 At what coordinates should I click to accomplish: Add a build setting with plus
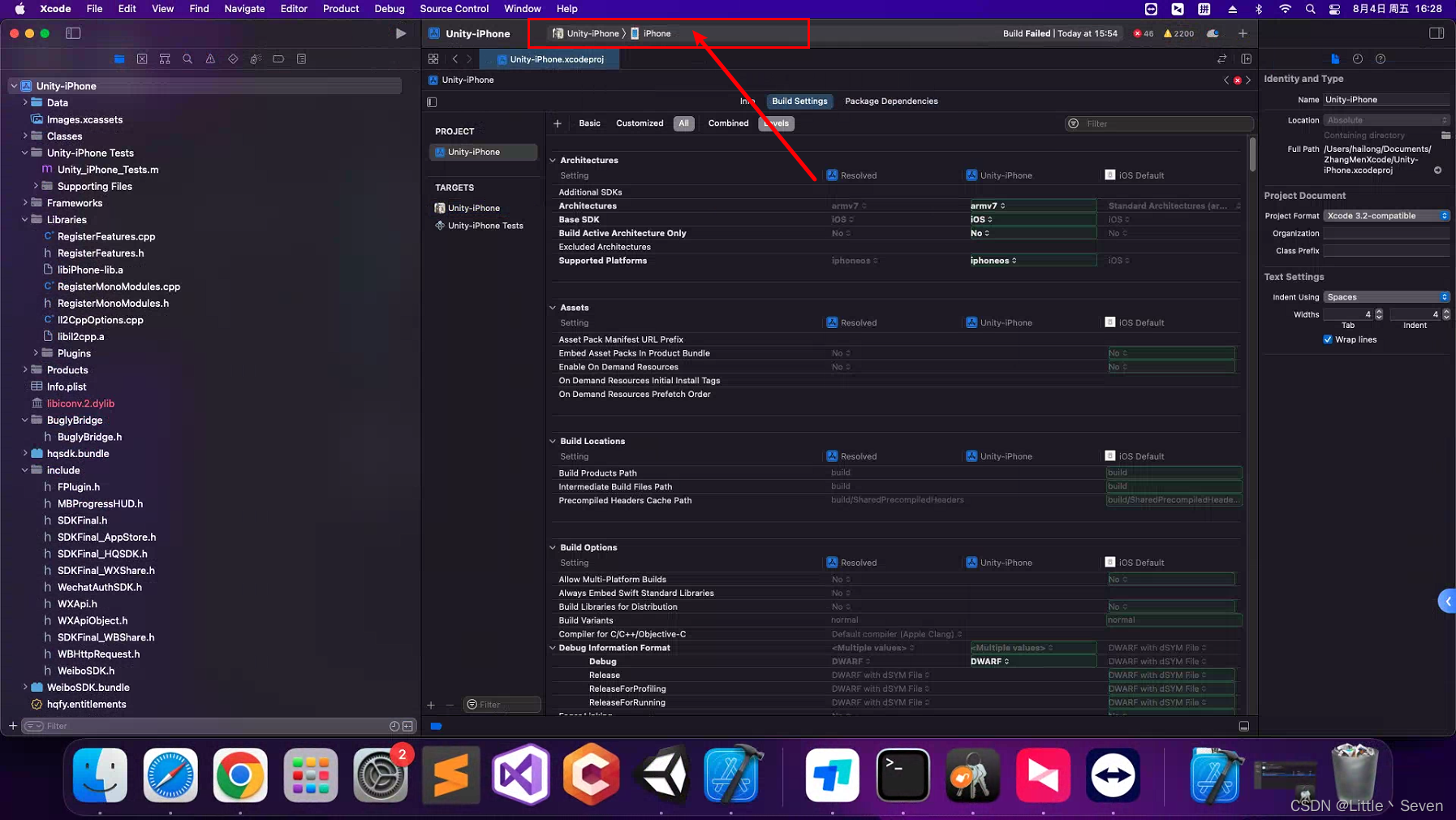point(558,123)
